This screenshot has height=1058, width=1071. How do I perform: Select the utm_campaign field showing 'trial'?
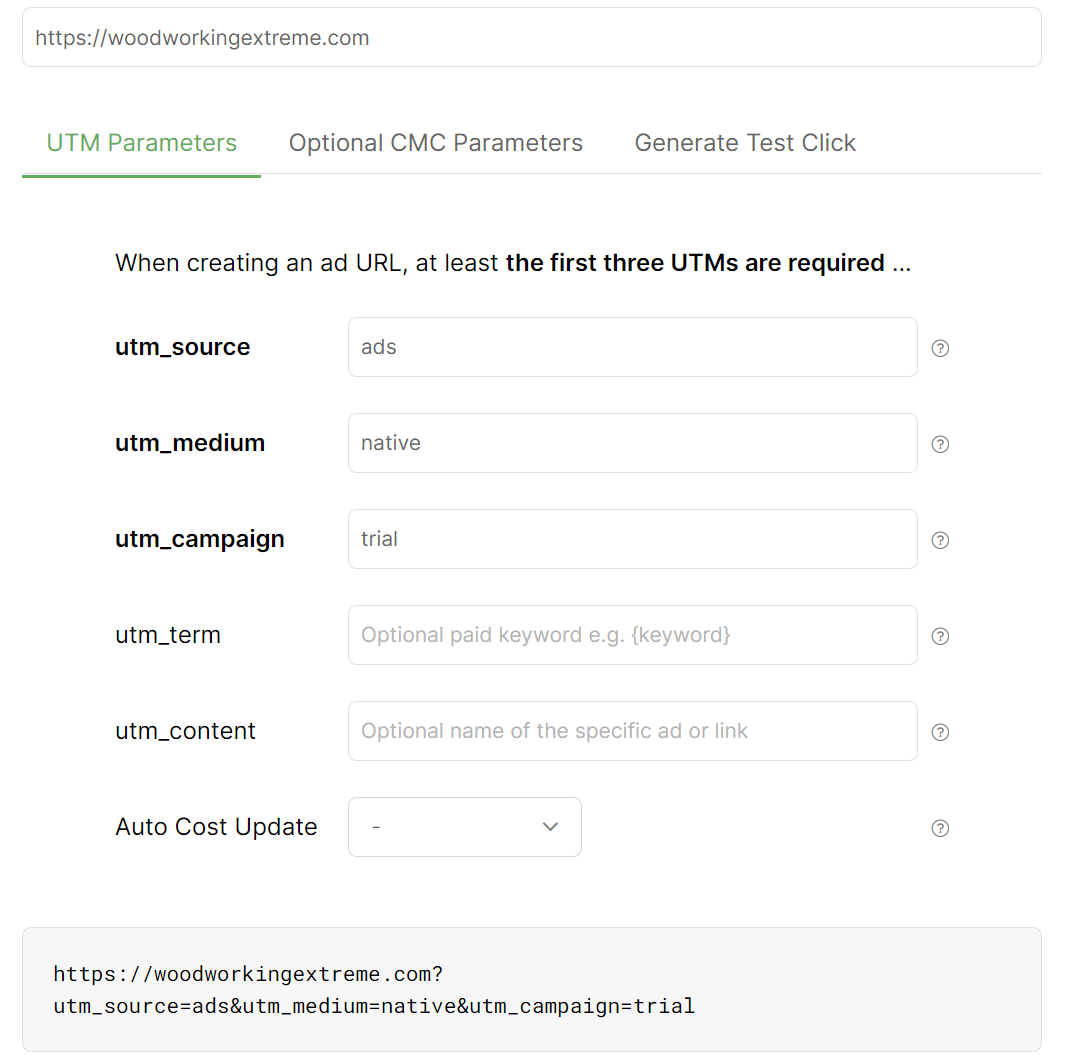coord(632,539)
